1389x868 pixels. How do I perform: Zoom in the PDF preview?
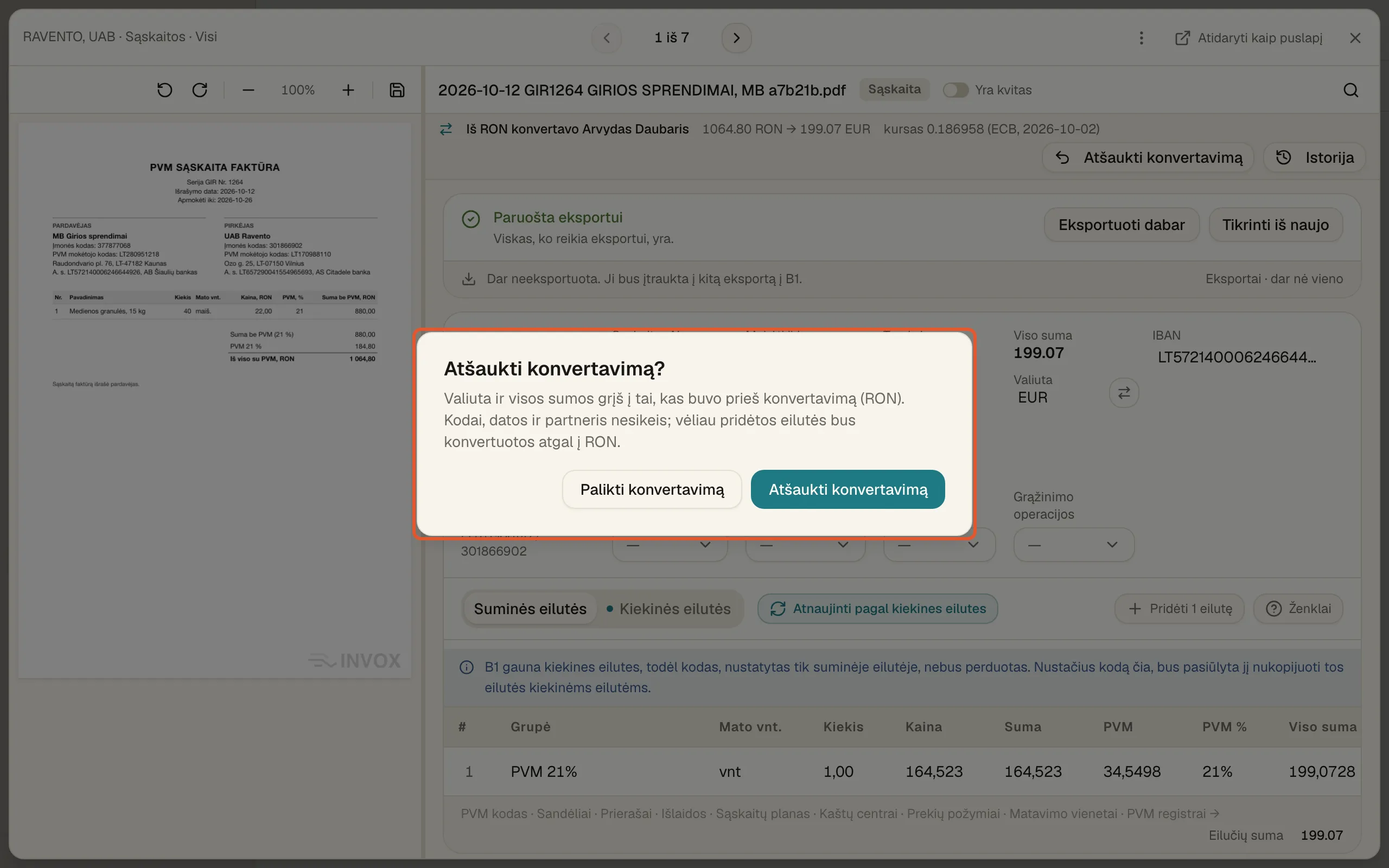[x=348, y=90]
